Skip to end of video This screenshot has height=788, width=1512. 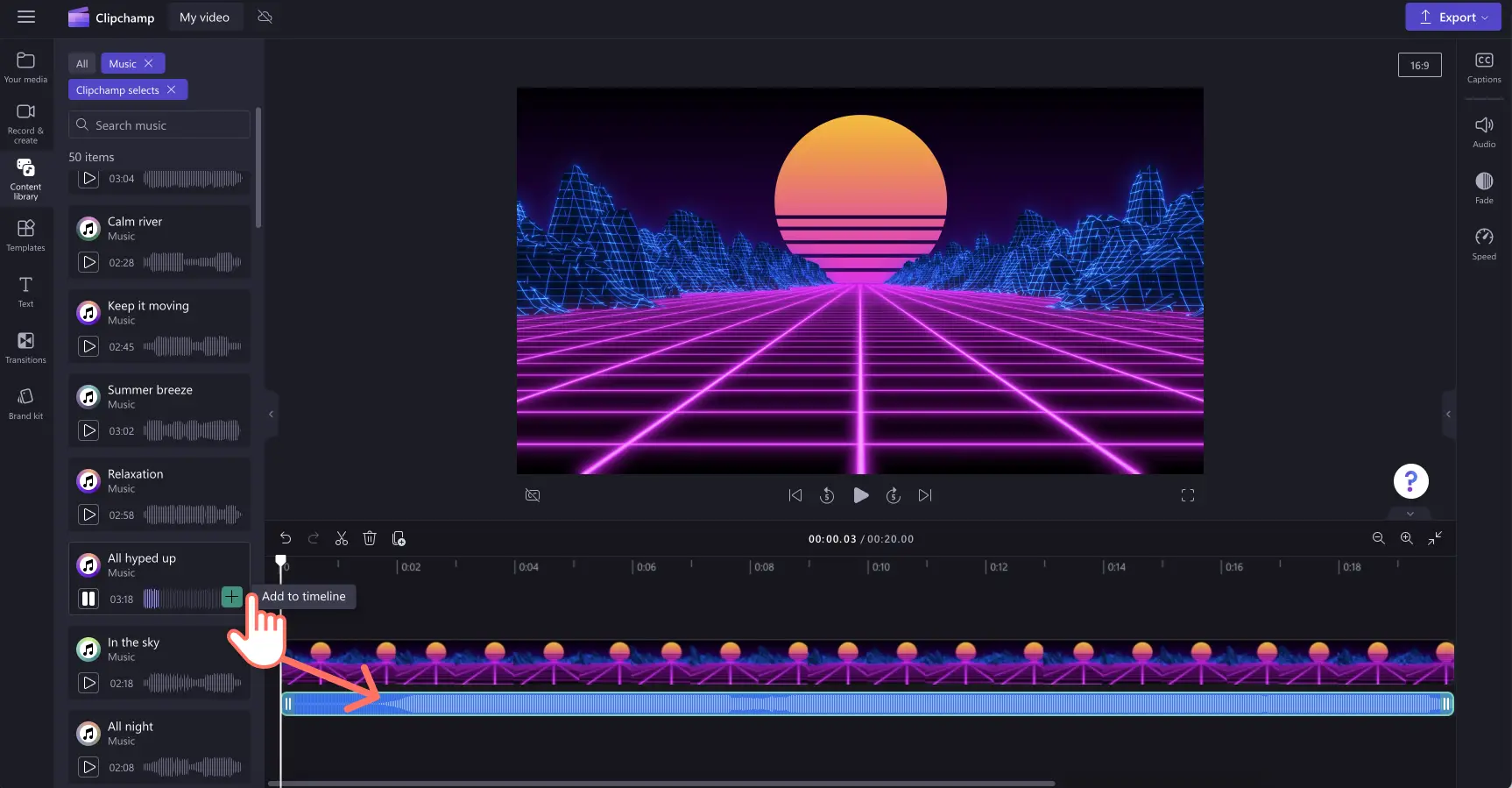[x=925, y=495]
